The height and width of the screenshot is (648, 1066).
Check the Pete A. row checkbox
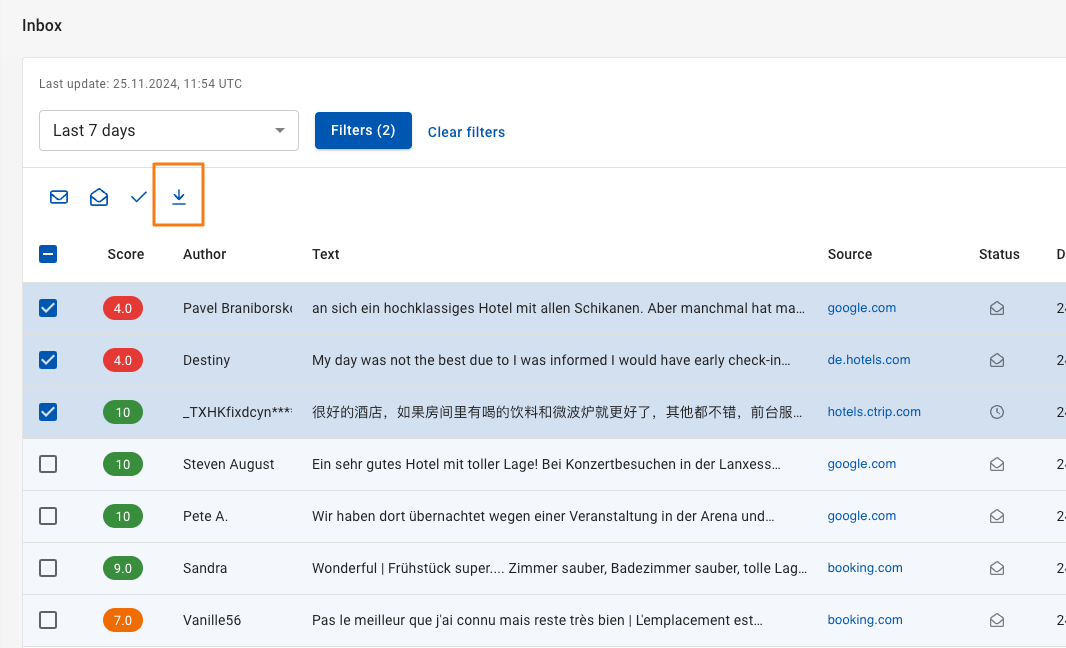(48, 516)
